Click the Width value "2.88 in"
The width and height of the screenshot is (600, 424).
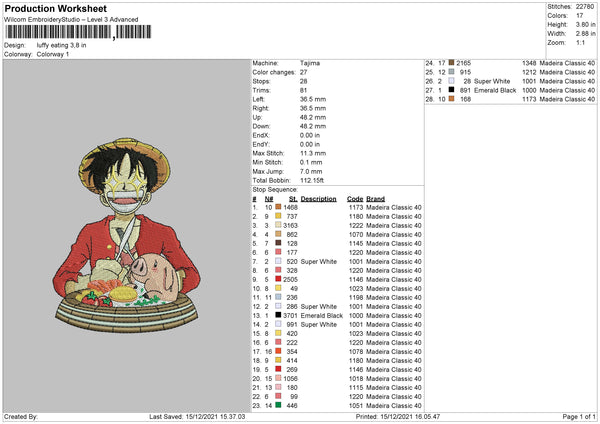click(x=585, y=34)
